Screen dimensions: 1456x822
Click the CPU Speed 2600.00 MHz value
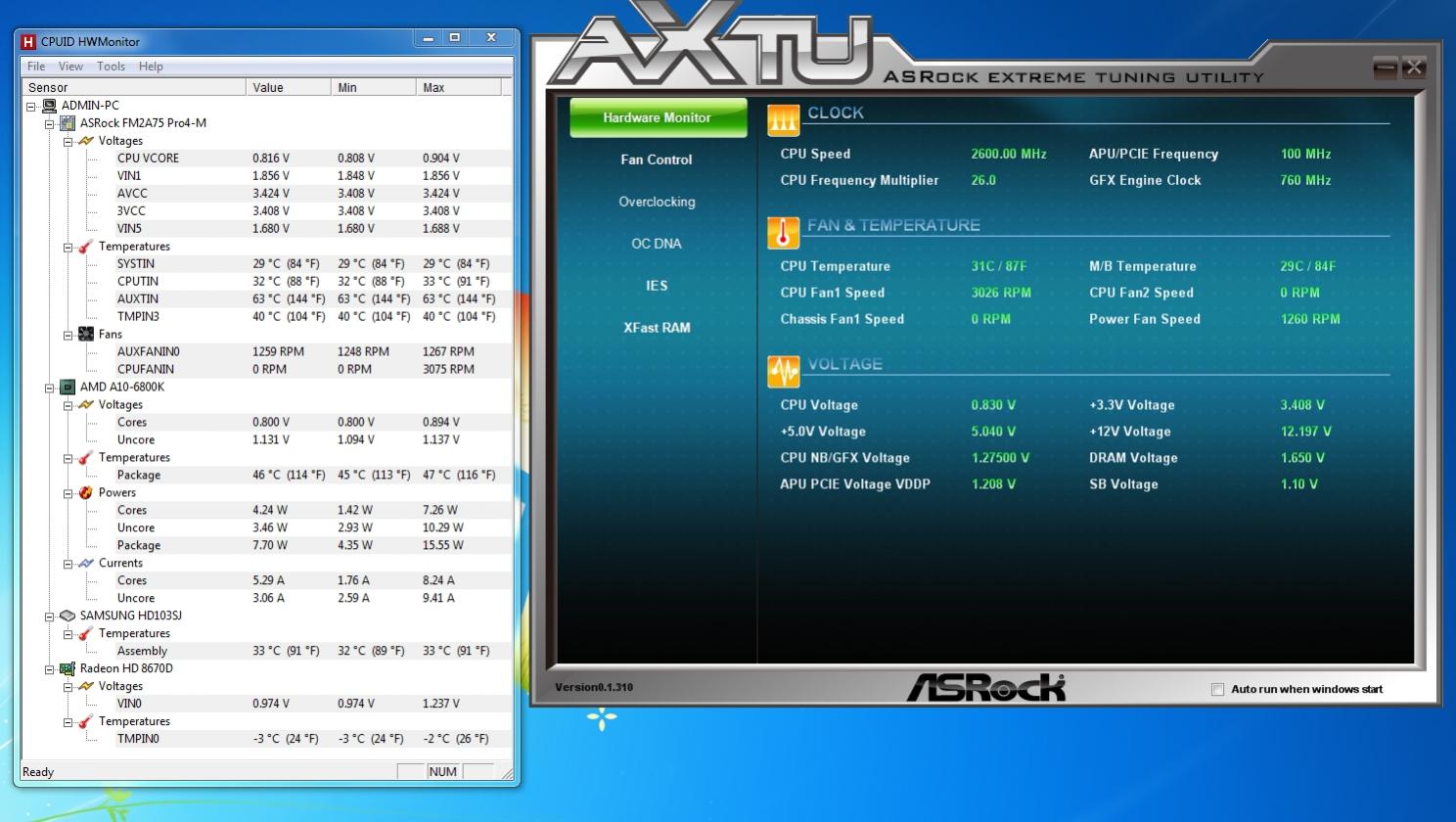click(1009, 155)
